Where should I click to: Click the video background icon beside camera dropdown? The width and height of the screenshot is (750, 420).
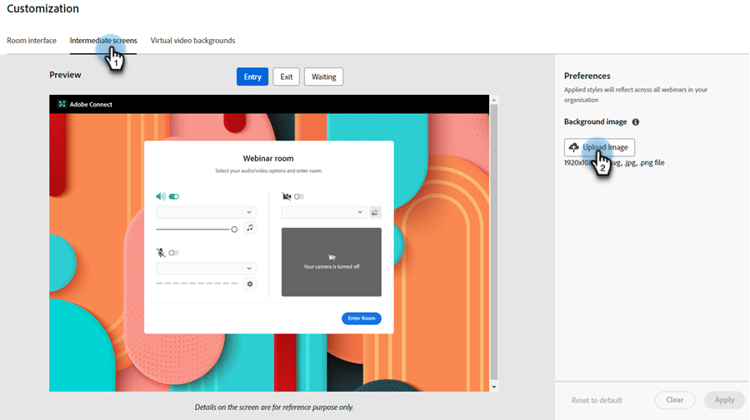375,212
